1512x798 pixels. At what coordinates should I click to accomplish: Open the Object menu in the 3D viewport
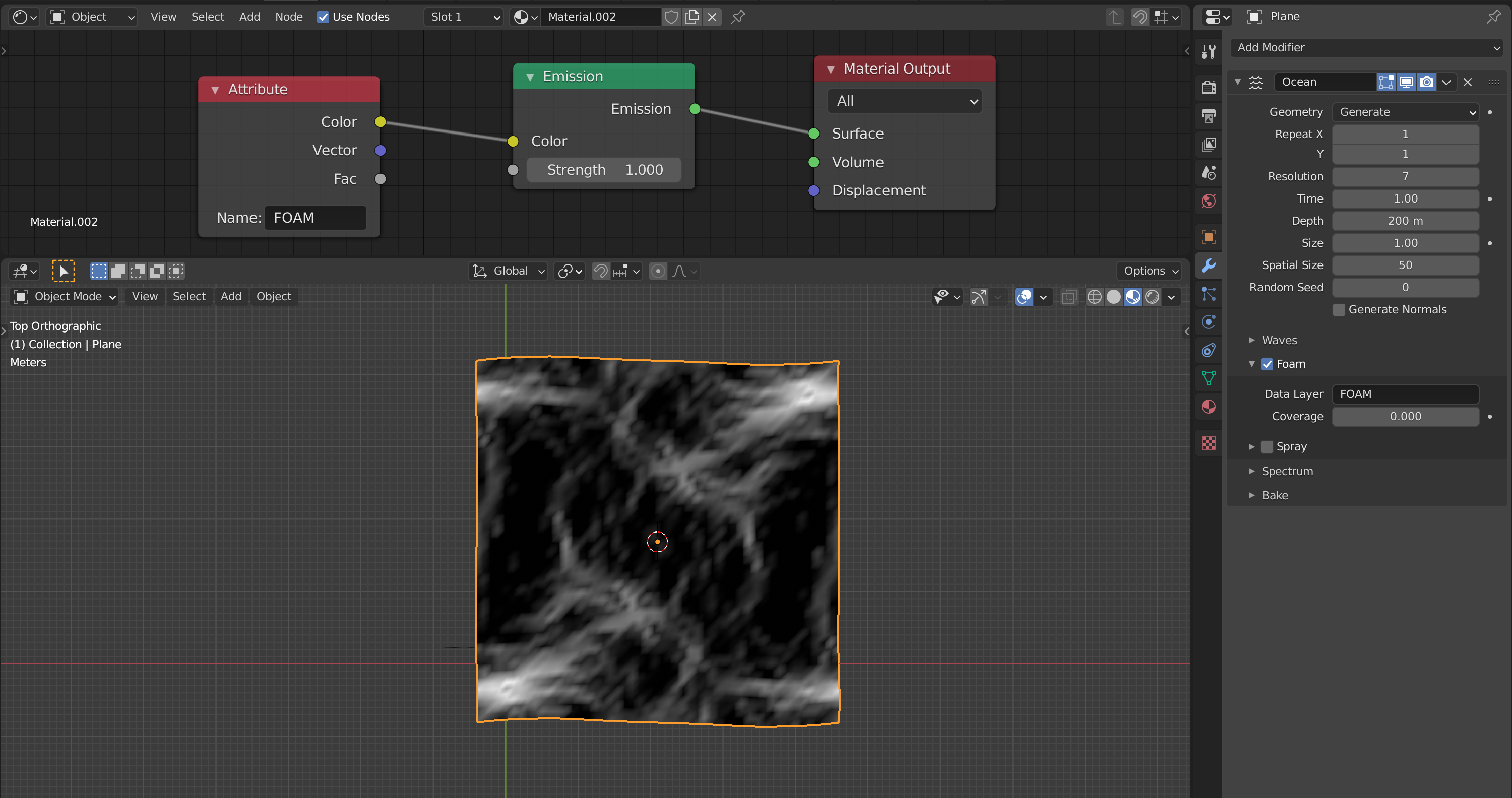click(x=274, y=296)
